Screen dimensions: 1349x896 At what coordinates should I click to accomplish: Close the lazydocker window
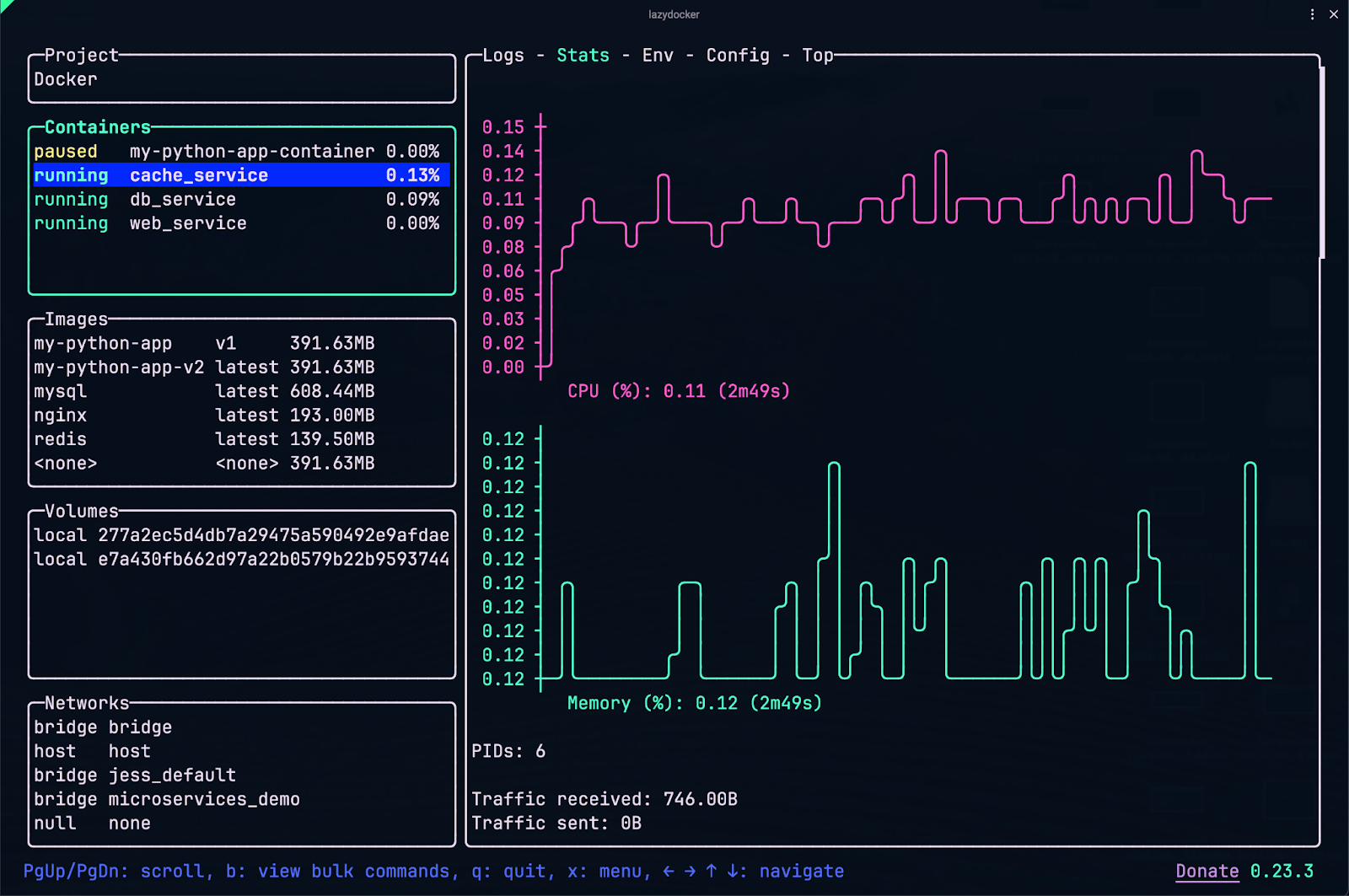[x=1334, y=14]
